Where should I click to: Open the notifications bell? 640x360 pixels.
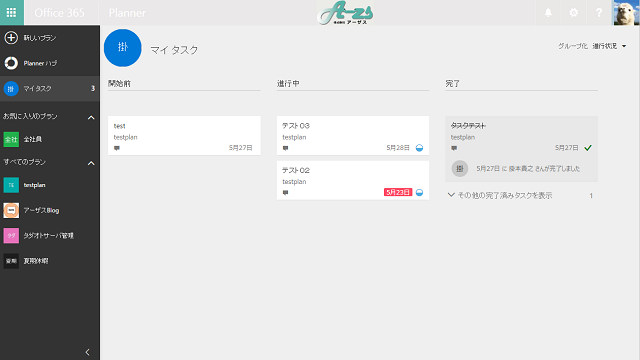coord(548,13)
